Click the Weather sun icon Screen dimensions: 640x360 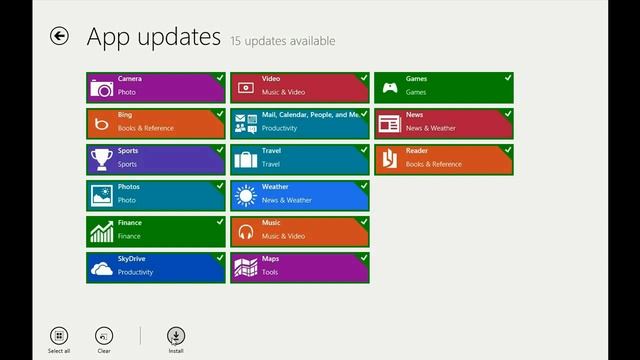click(246, 196)
